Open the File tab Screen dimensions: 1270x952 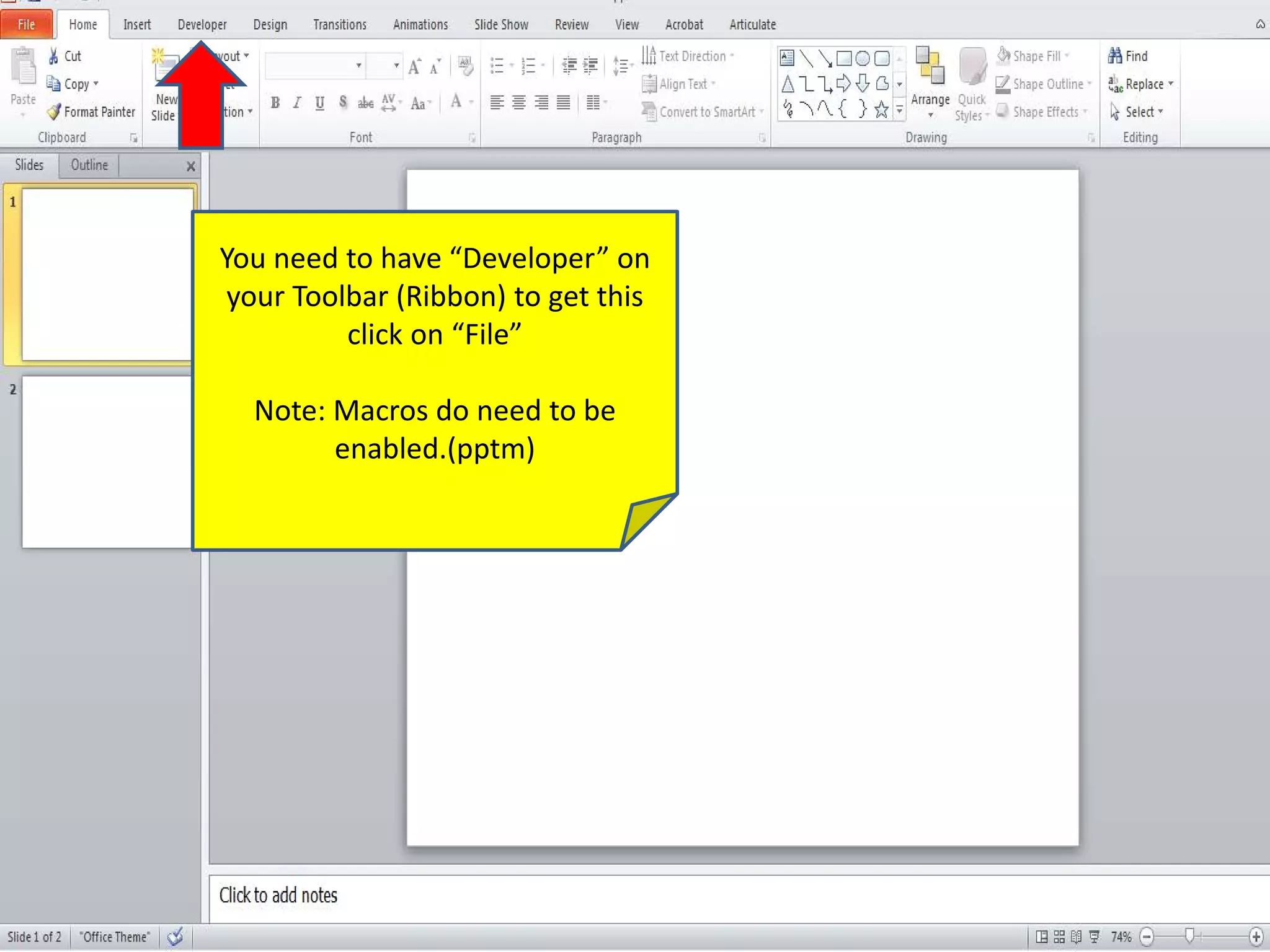point(26,25)
